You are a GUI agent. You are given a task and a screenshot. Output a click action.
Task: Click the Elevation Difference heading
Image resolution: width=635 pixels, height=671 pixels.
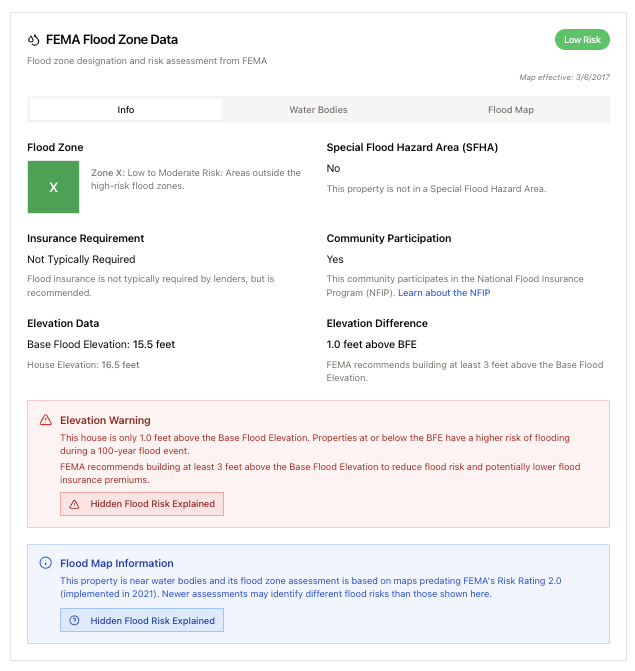pos(377,324)
